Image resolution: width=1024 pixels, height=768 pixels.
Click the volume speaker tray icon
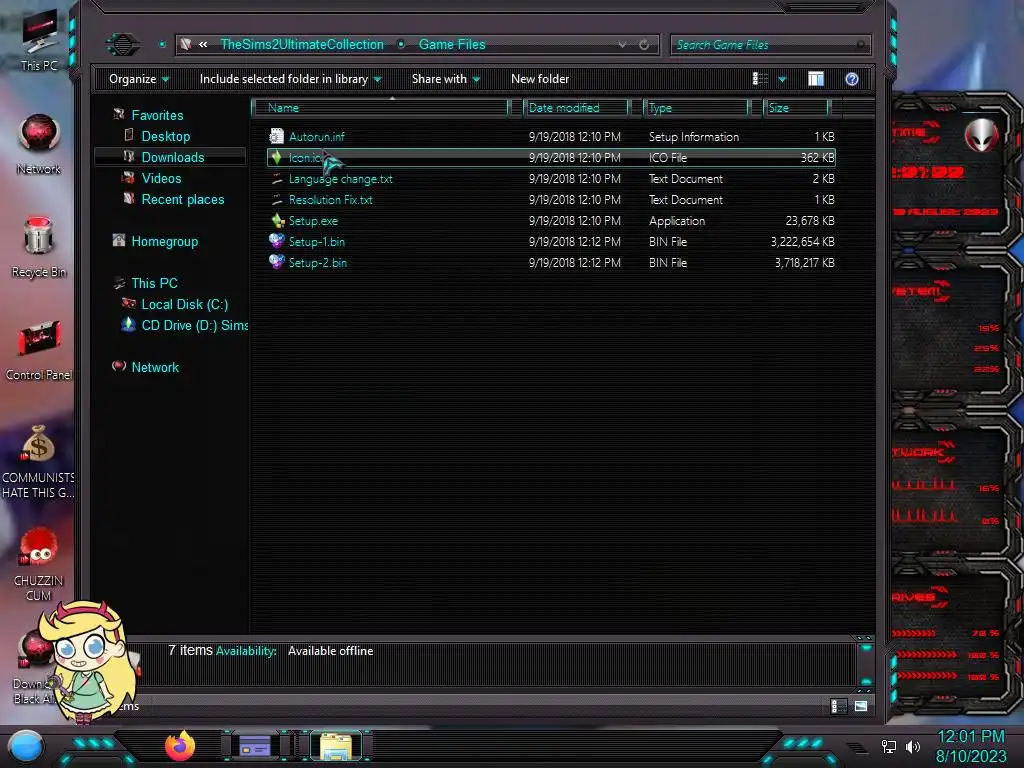tap(912, 746)
